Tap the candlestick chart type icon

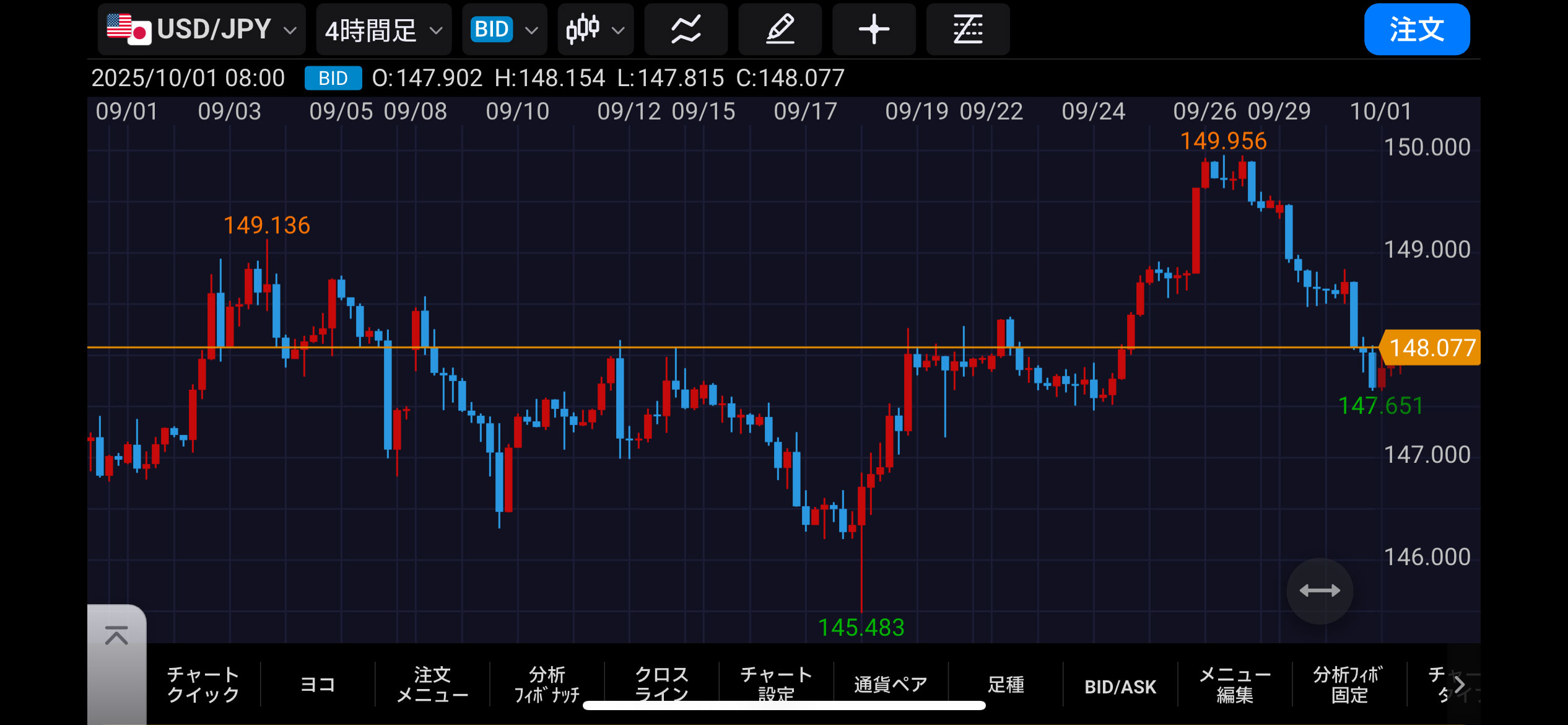[595, 30]
